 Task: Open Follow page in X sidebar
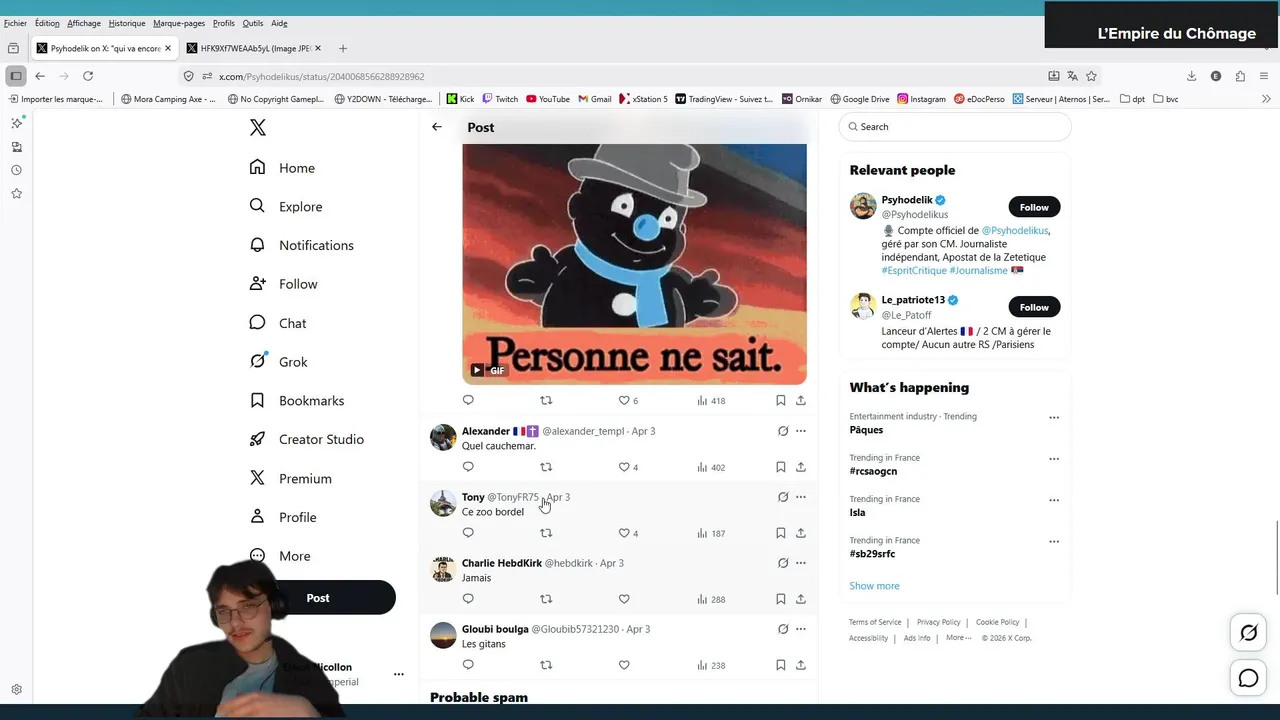point(284,284)
